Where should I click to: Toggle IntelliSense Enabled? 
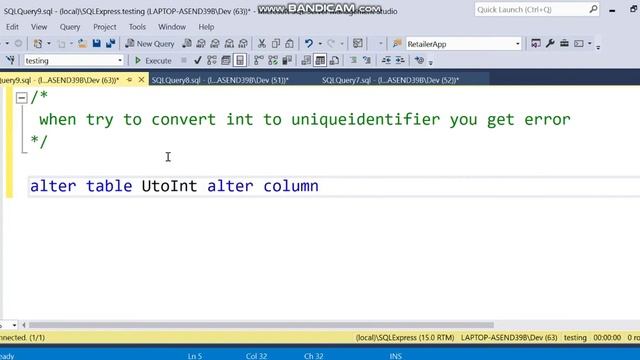coord(240,60)
